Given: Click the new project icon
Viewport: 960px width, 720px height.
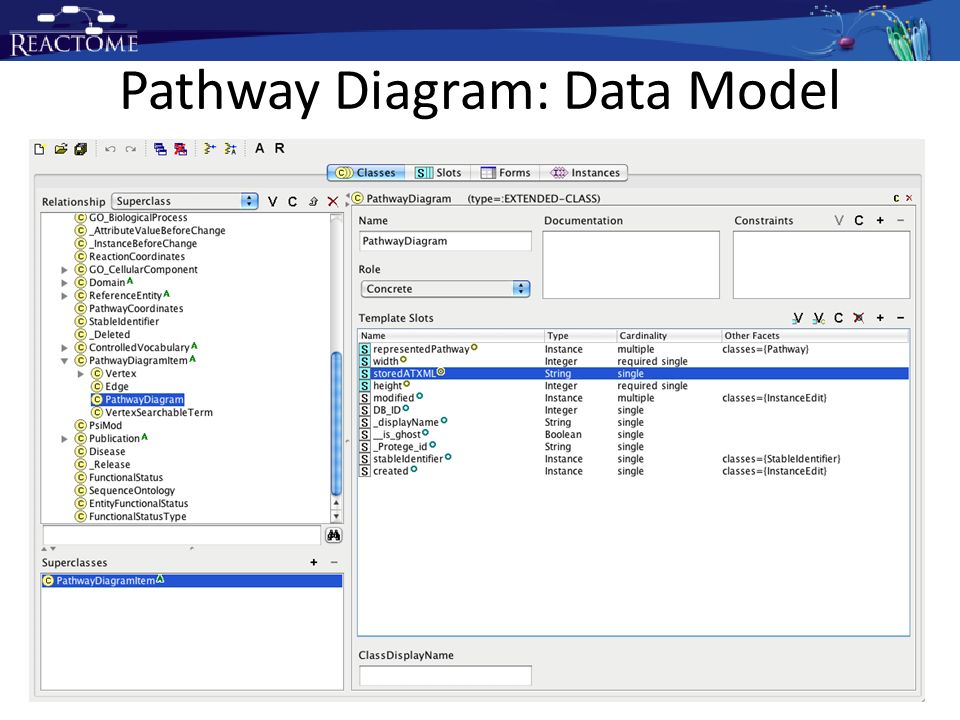Looking at the screenshot, I should point(40,149).
